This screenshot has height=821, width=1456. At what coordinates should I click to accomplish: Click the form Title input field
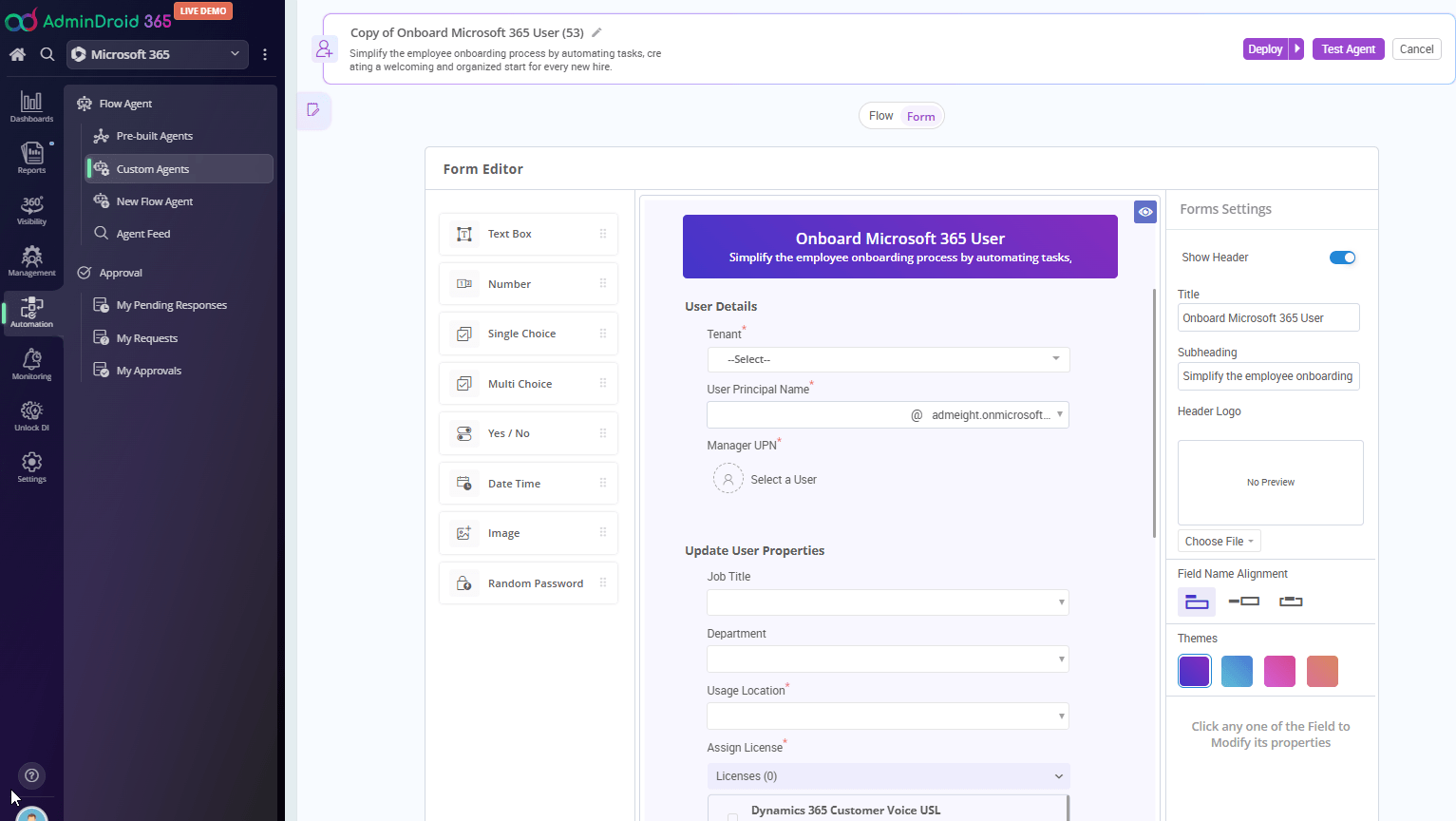pos(1269,317)
